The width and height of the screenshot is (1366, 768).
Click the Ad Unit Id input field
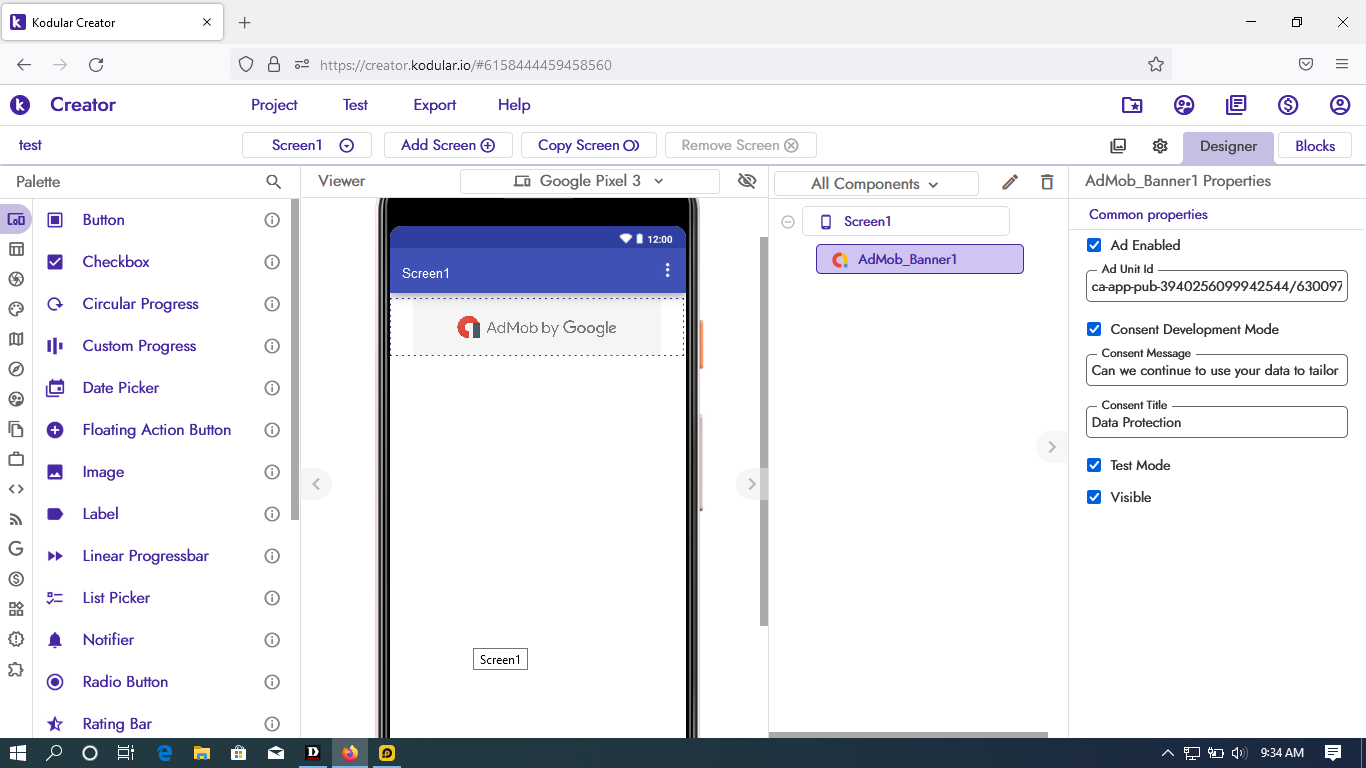[x=1216, y=286]
